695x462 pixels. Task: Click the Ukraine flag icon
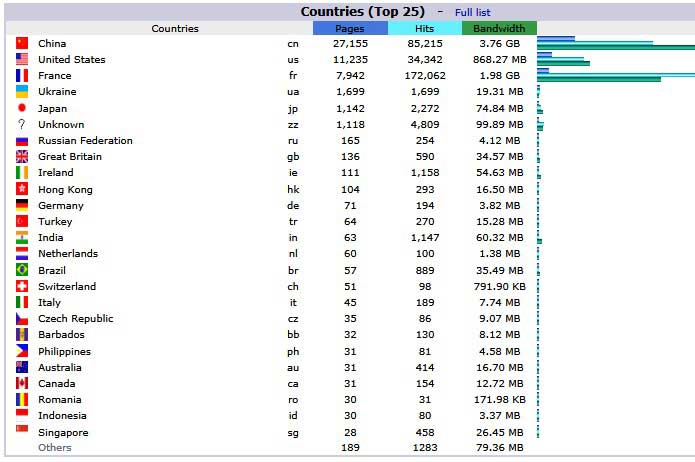pyautogui.click(x=22, y=91)
